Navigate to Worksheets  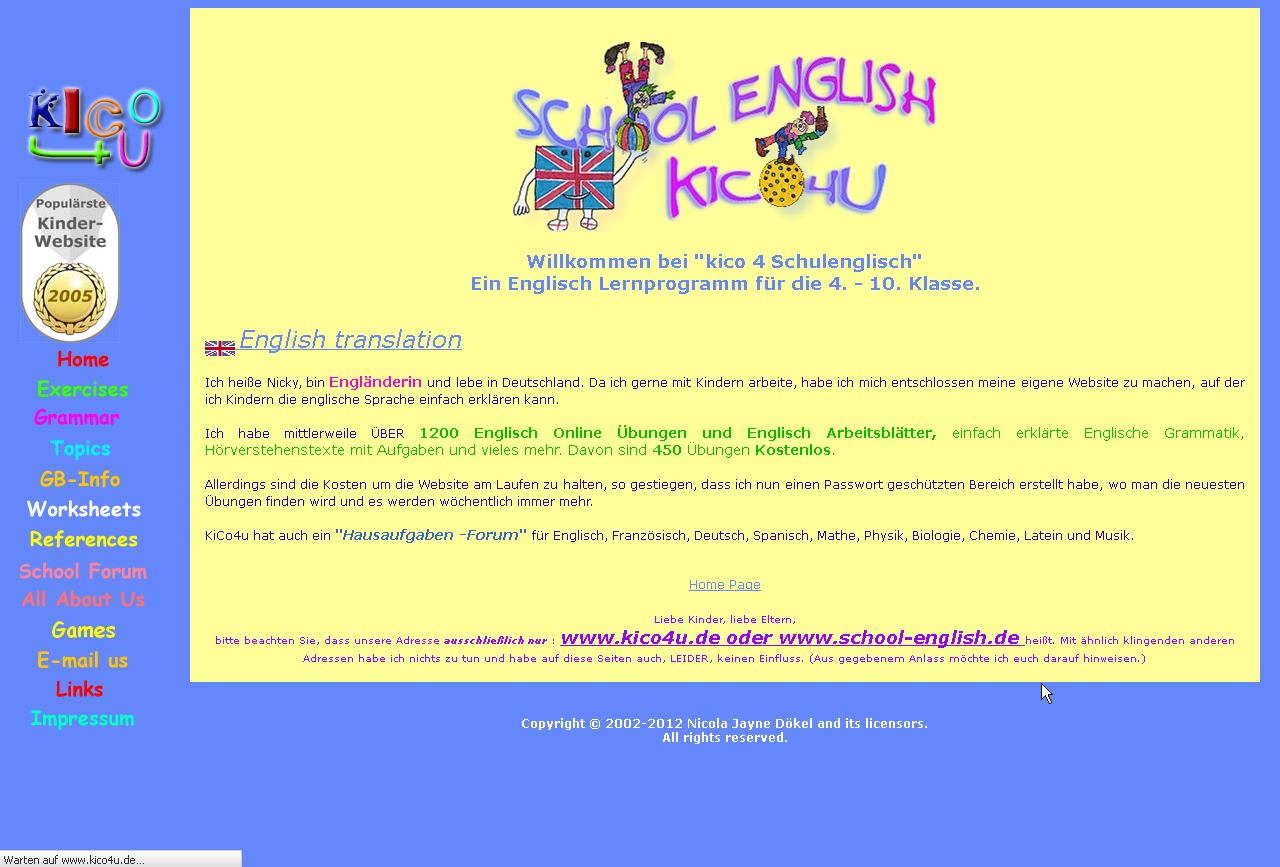84,510
